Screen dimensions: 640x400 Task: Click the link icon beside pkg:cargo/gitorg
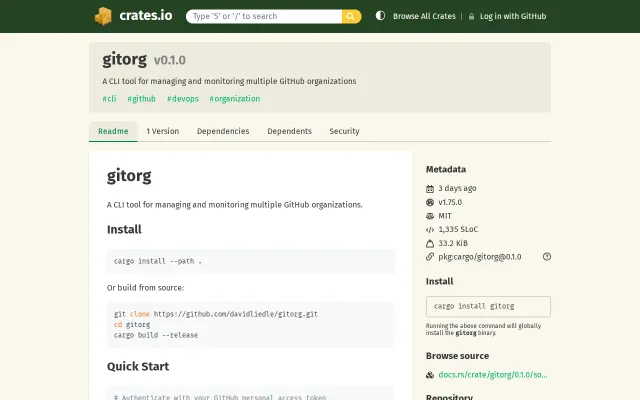(x=430, y=257)
